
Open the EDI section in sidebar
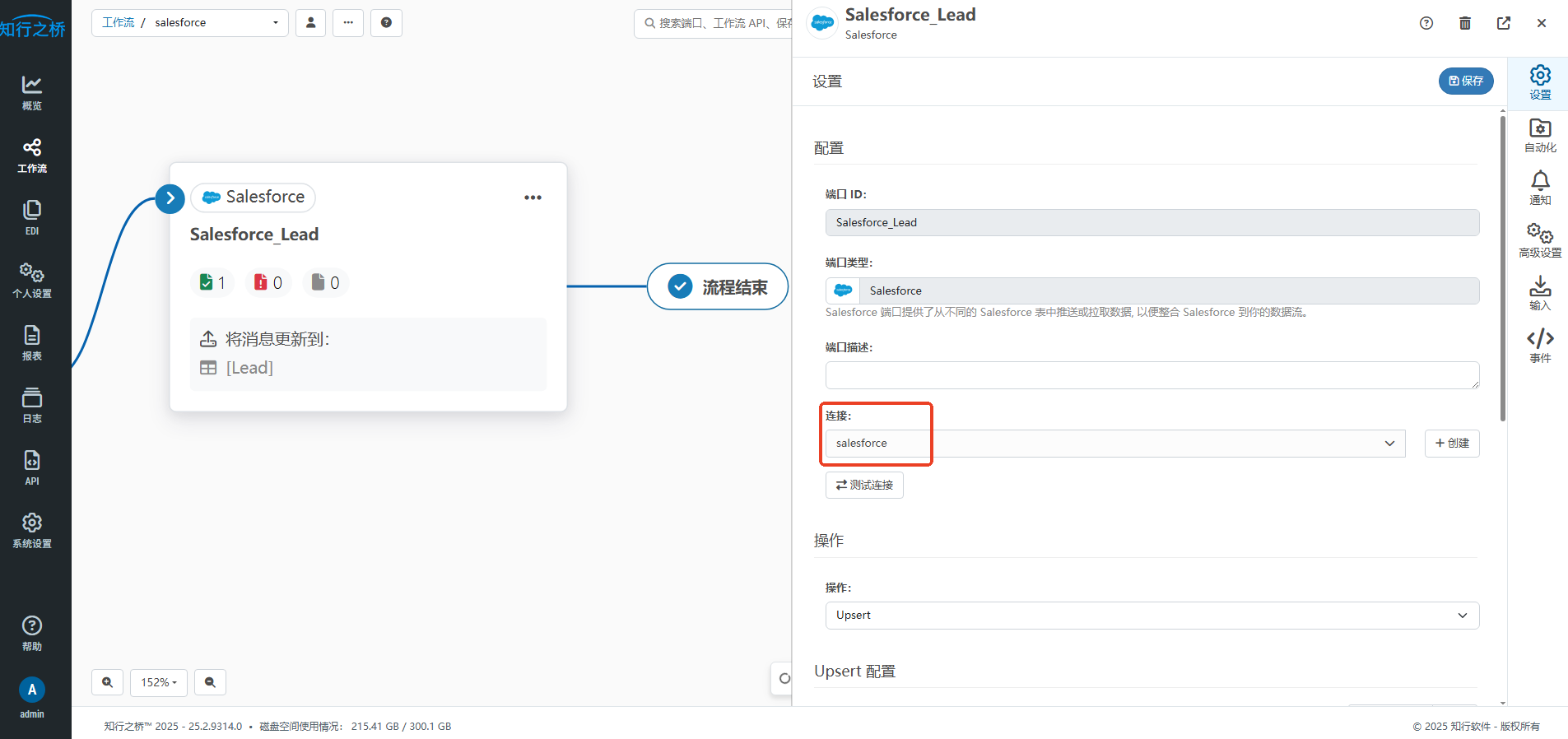coord(31,217)
